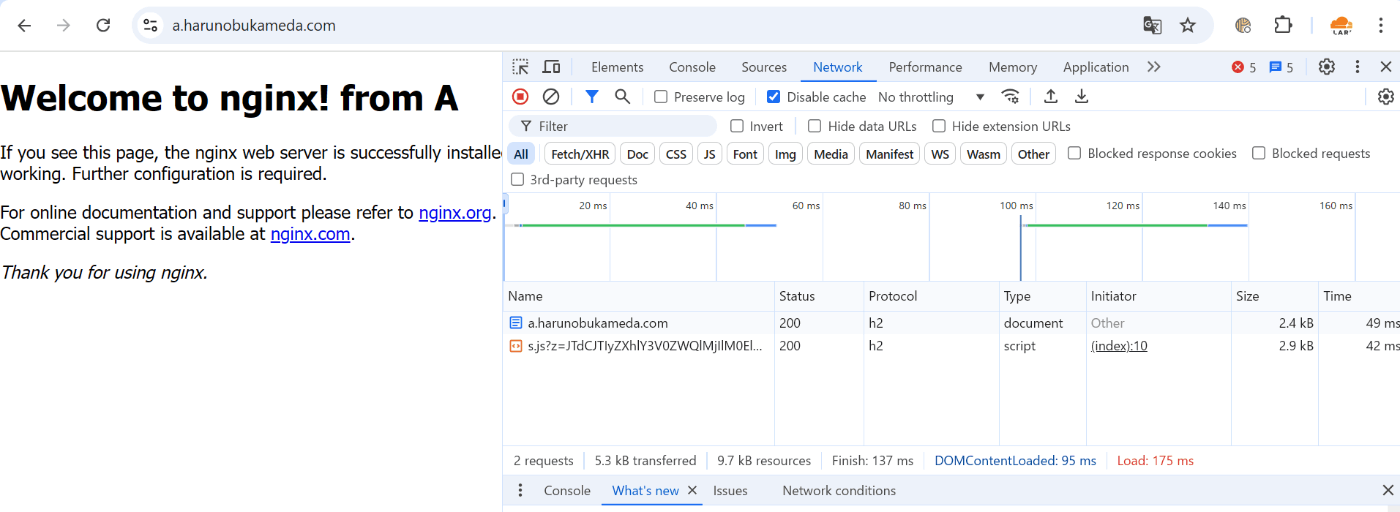Check Hide extension URLs option
The width and height of the screenshot is (1400, 512).
[x=939, y=126]
